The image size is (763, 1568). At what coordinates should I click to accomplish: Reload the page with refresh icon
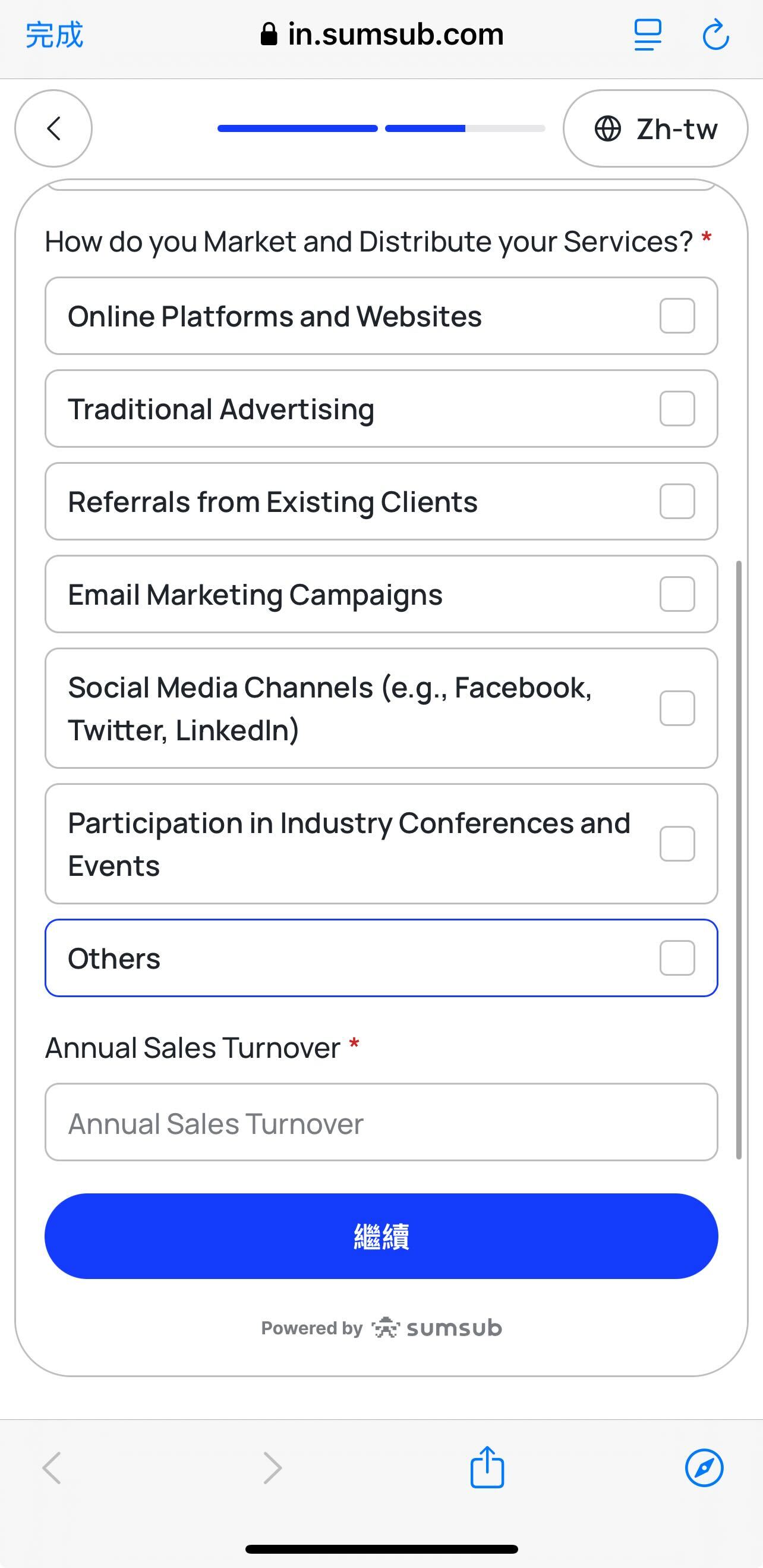click(x=715, y=34)
